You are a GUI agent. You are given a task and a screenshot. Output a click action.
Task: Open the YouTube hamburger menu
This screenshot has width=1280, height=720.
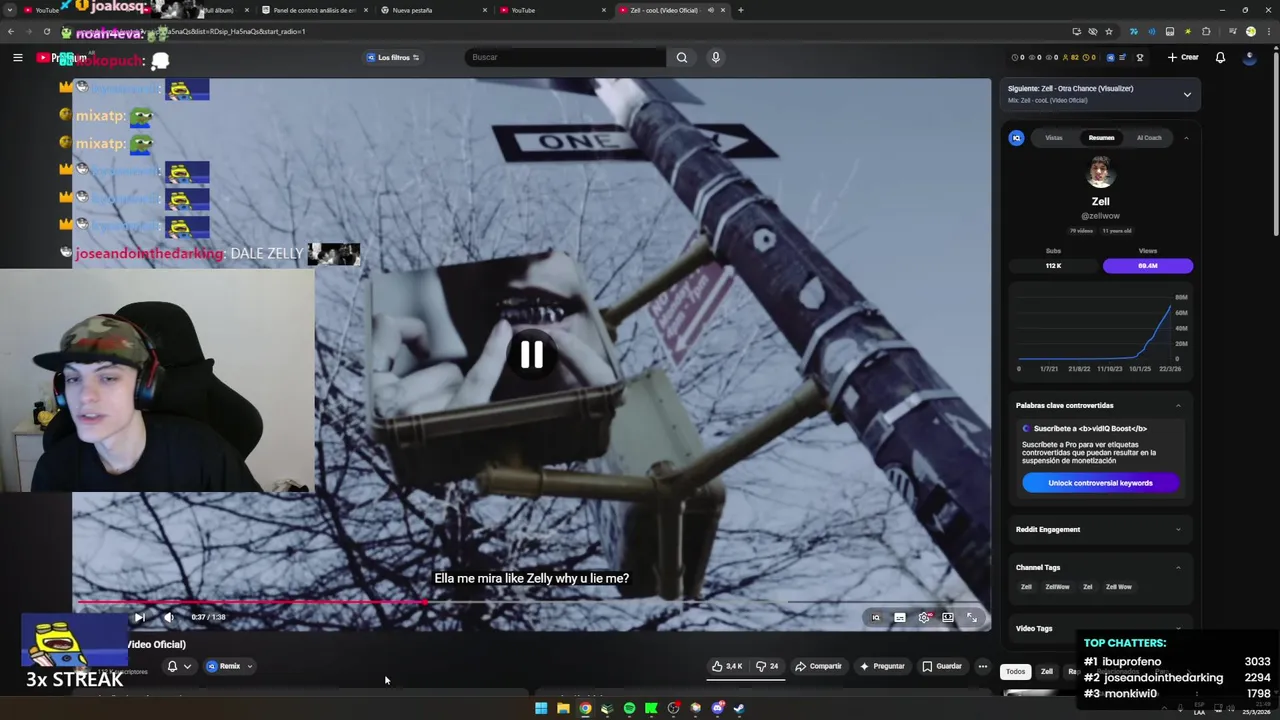(x=17, y=58)
